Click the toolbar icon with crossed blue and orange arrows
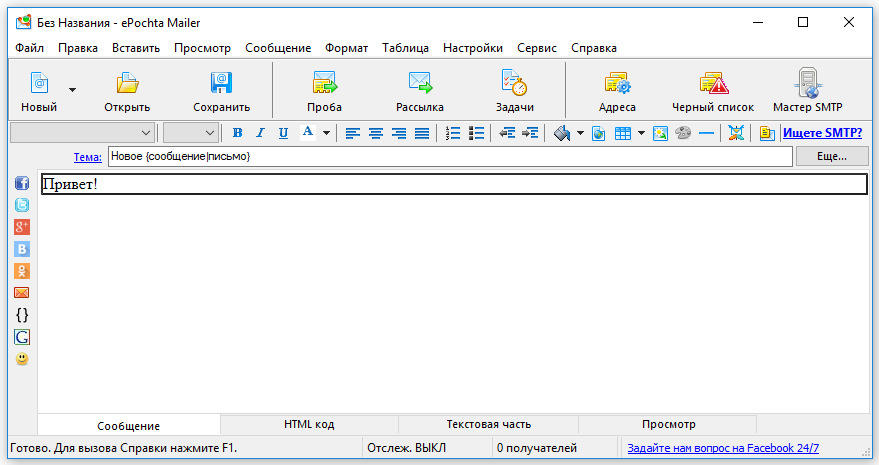The image size is (879, 465). [736, 133]
